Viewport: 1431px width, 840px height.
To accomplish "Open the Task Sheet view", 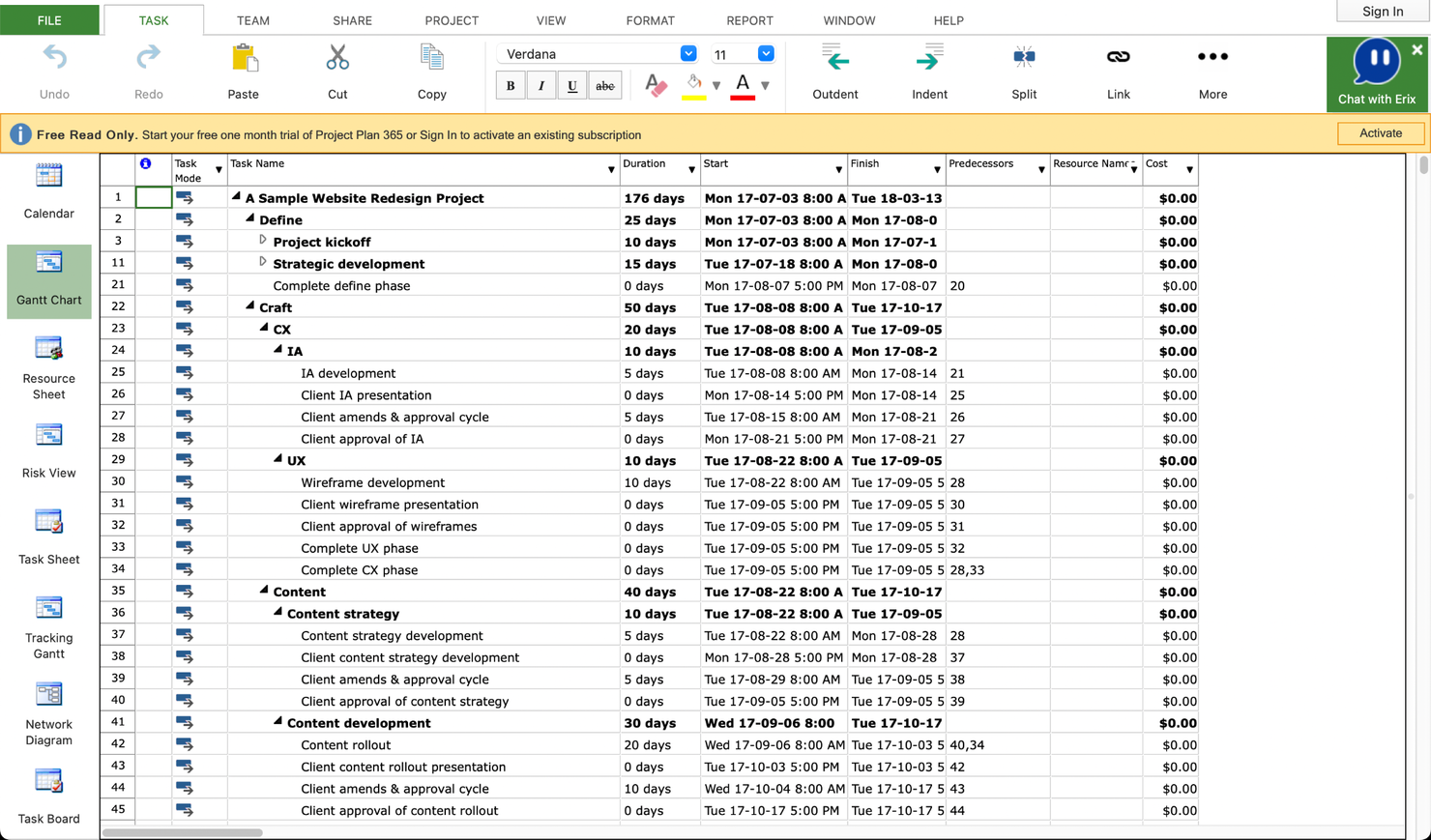I will click(48, 537).
